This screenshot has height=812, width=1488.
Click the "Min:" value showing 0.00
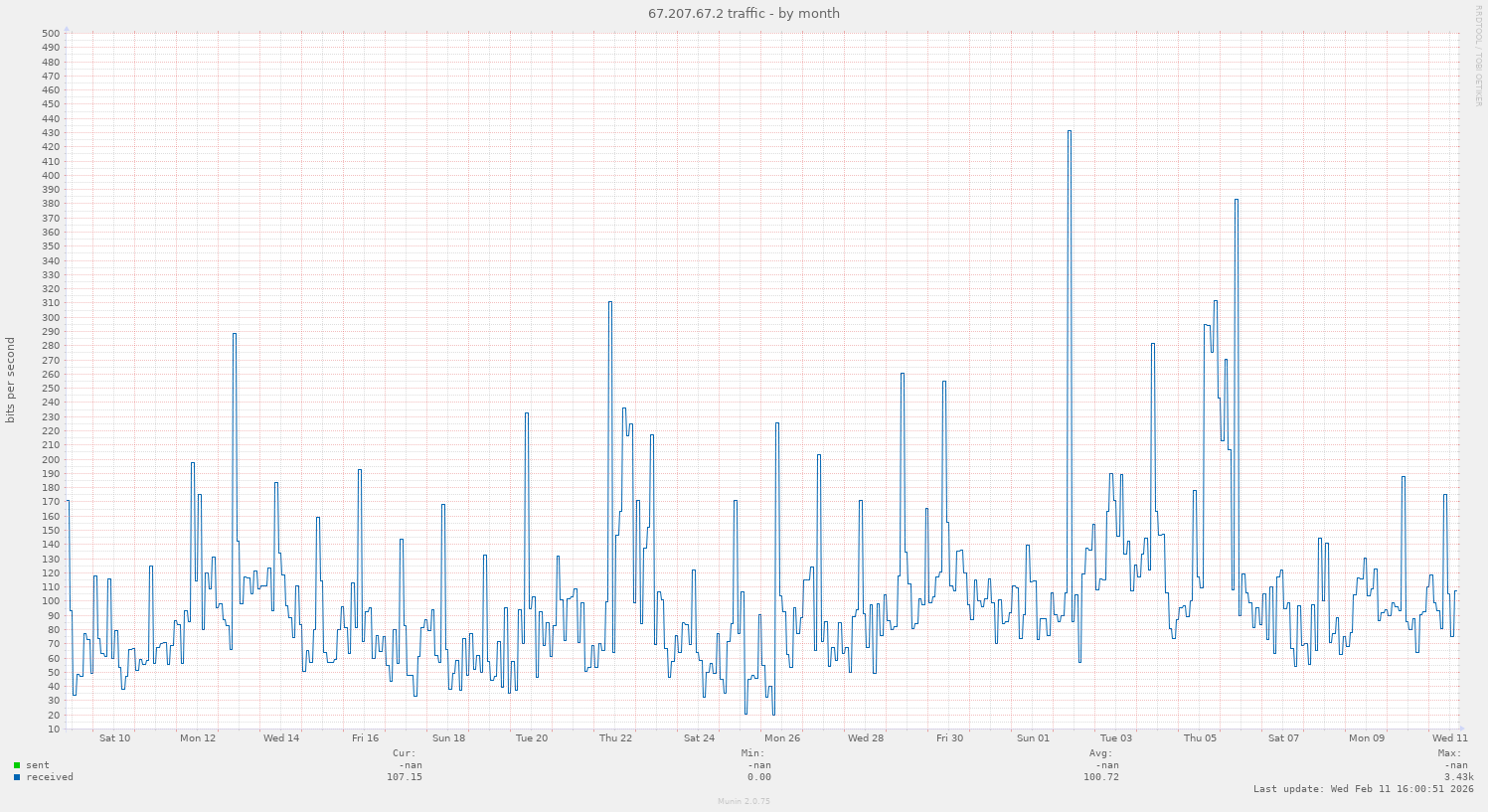point(760,777)
